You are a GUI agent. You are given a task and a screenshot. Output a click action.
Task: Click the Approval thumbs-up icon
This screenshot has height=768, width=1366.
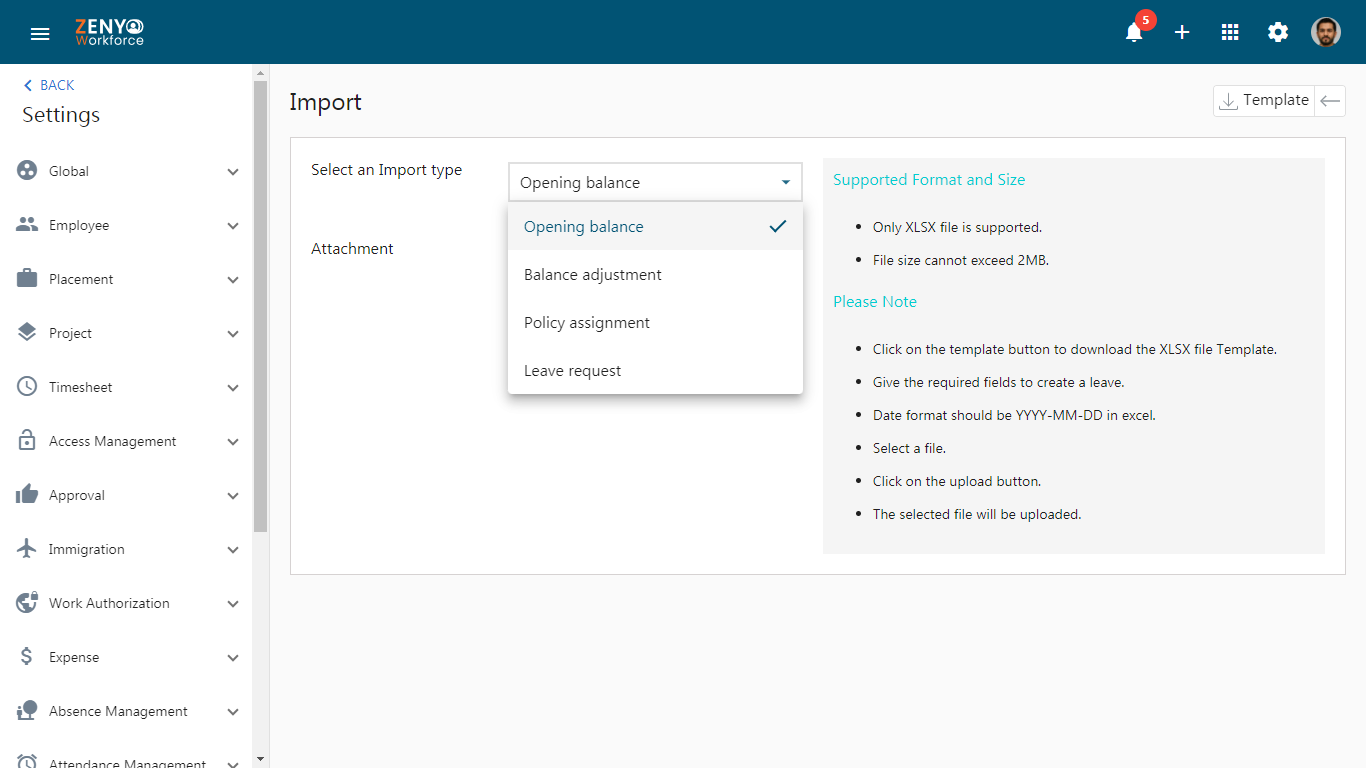point(27,495)
